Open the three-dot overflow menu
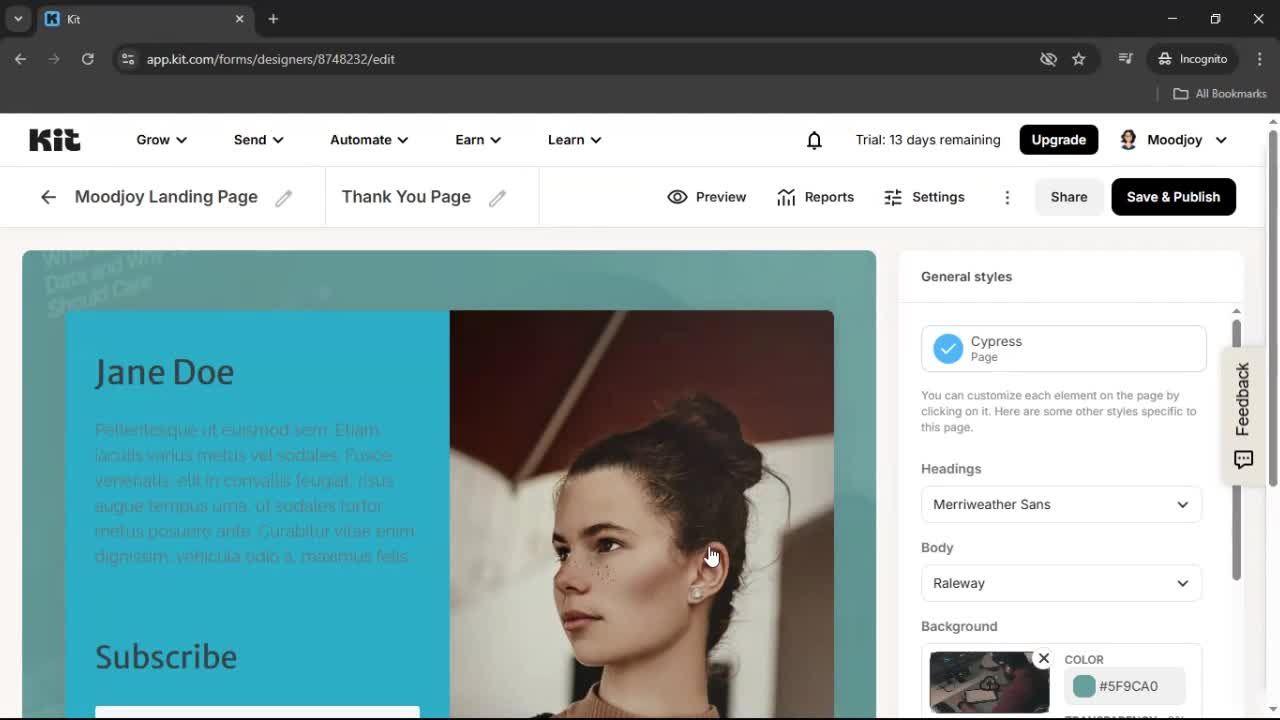Image resolution: width=1280 pixels, height=720 pixels. pos(1007,197)
